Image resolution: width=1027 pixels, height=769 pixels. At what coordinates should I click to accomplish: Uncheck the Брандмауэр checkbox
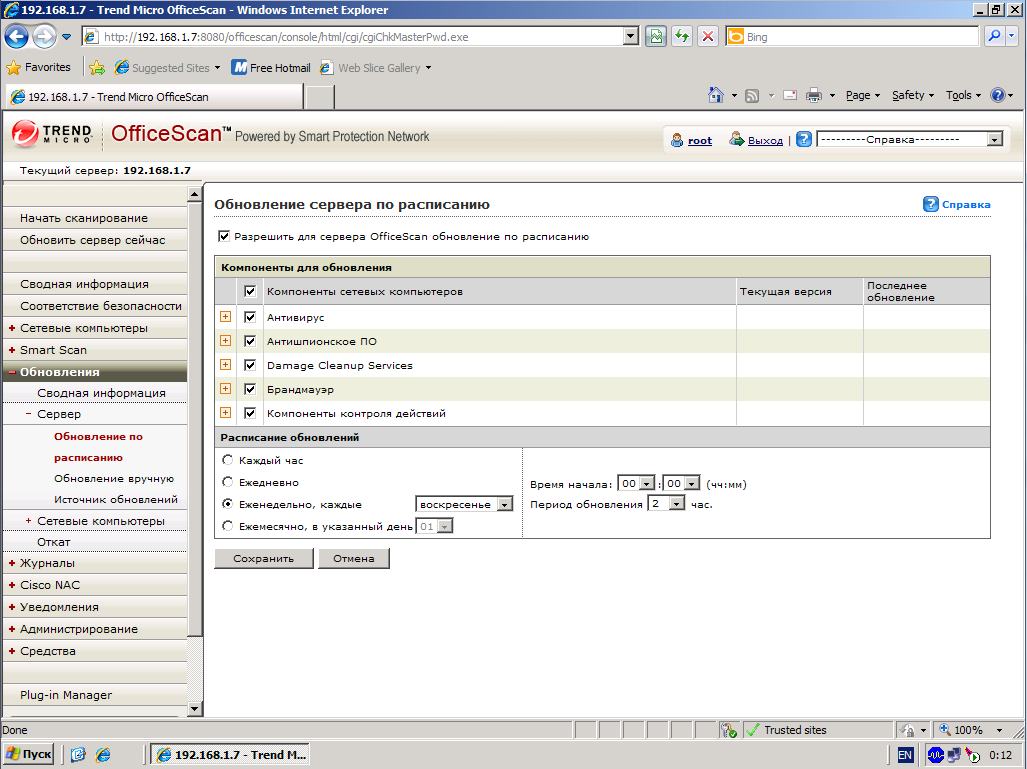click(x=250, y=389)
